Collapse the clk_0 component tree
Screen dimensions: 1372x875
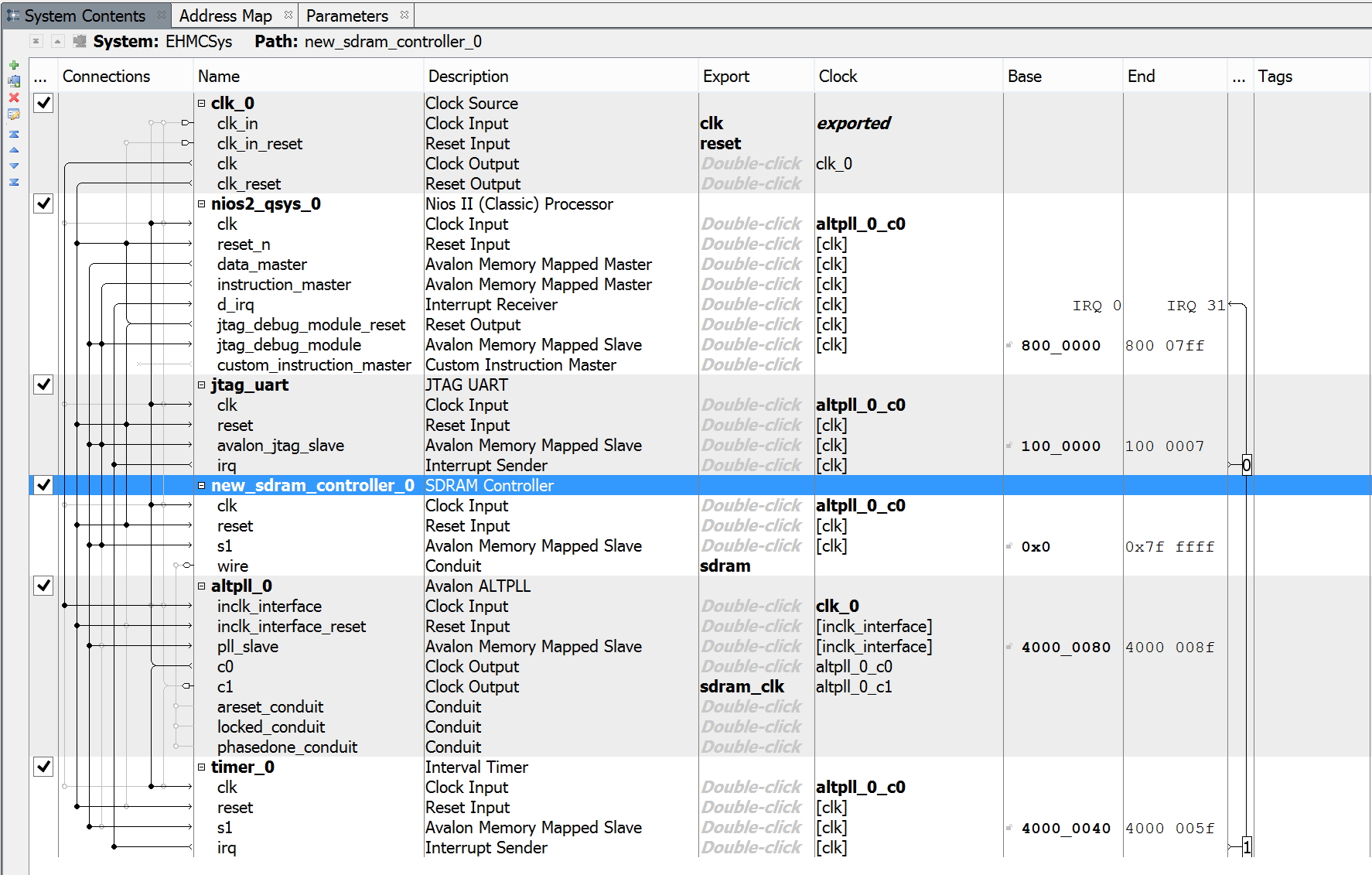point(202,103)
